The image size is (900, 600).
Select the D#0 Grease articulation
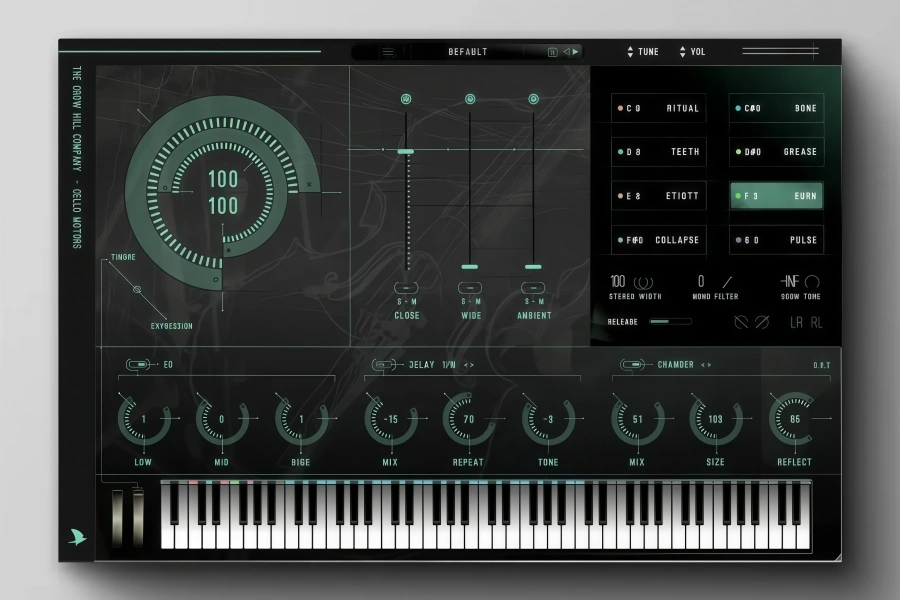pyautogui.click(x=776, y=152)
